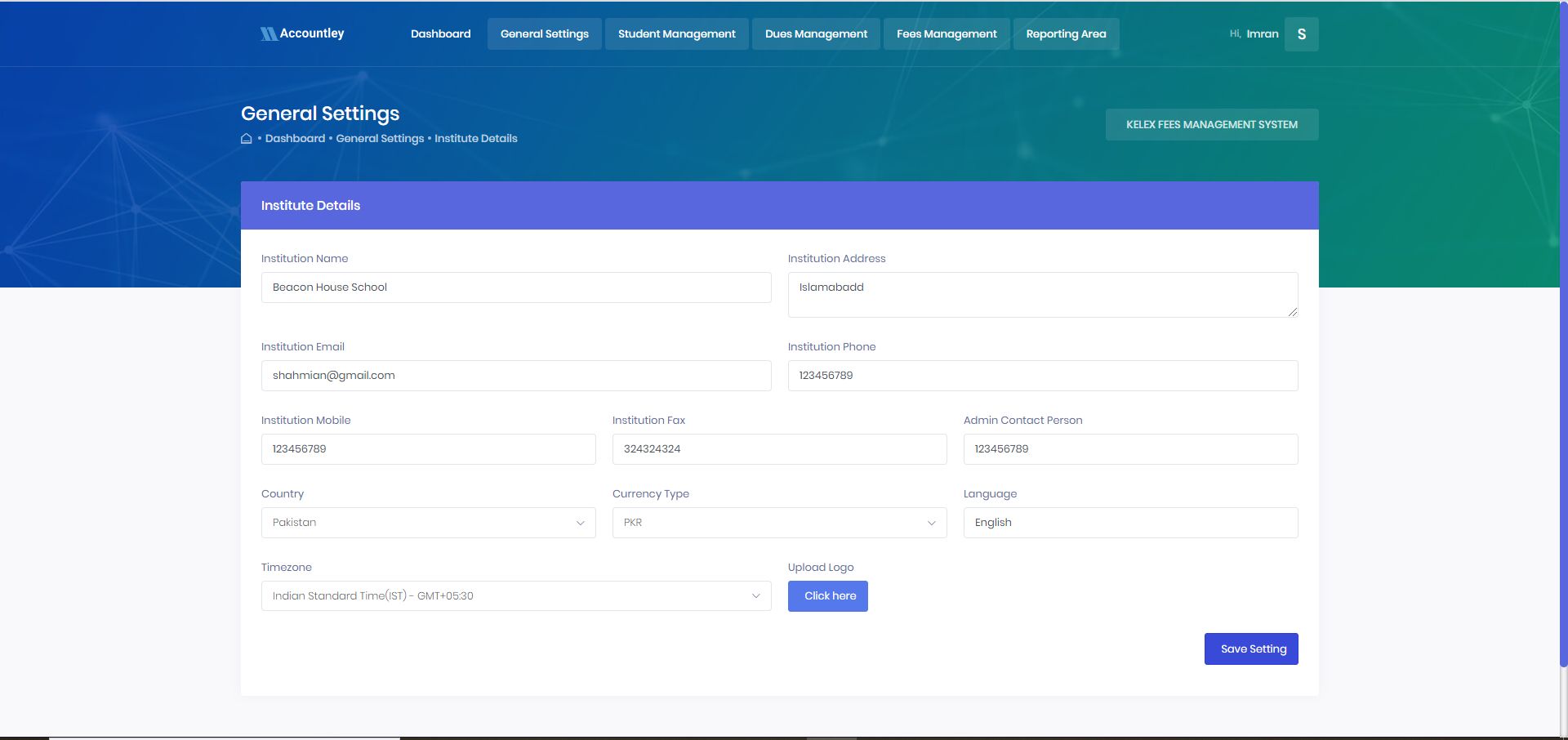Click into the Institution Email field
This screenshot has width=1568, height=740.
tap(515, 376)
